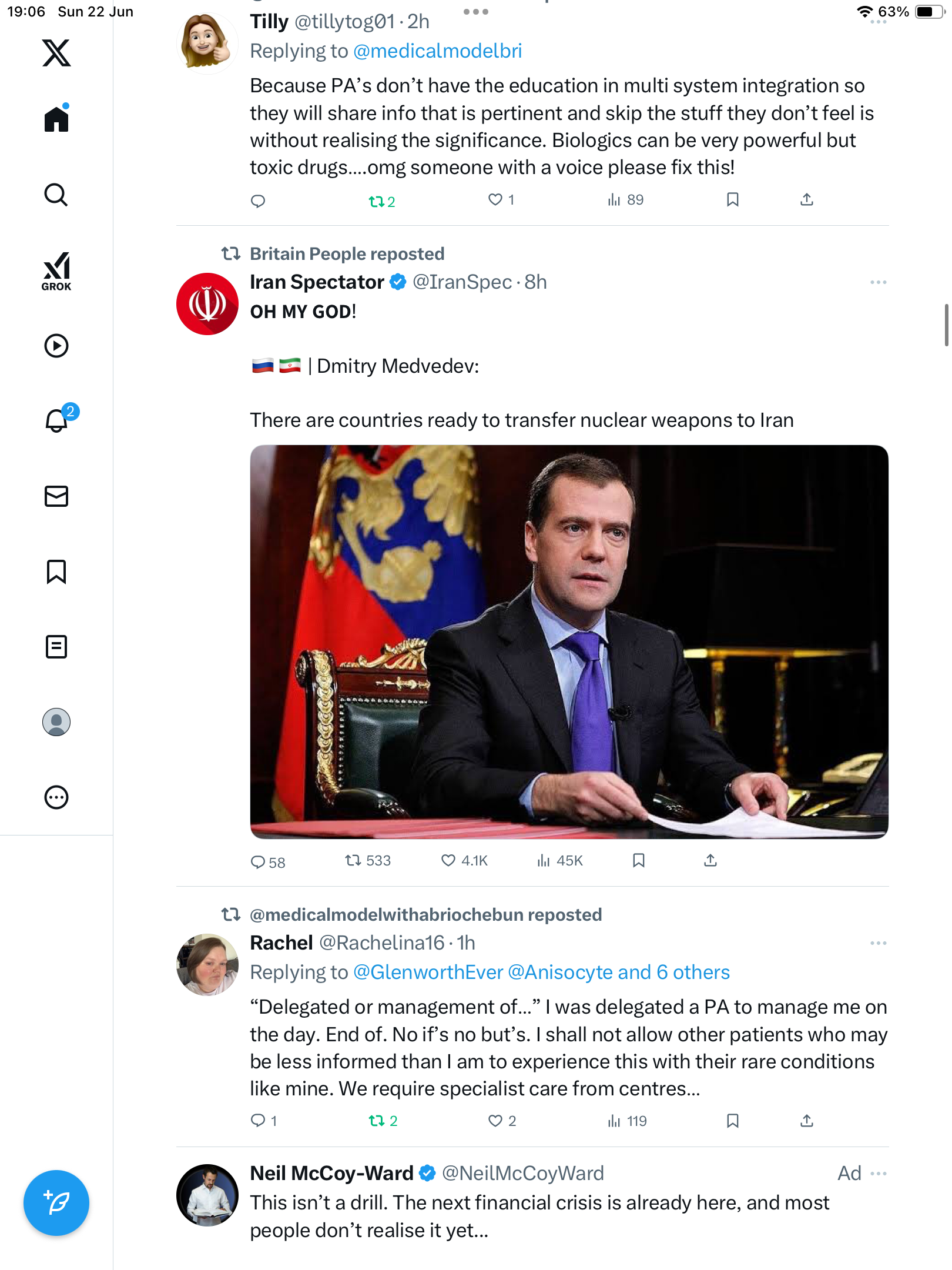
Task: Open the search page in the sidebar
Action: [x=56, y=195]
